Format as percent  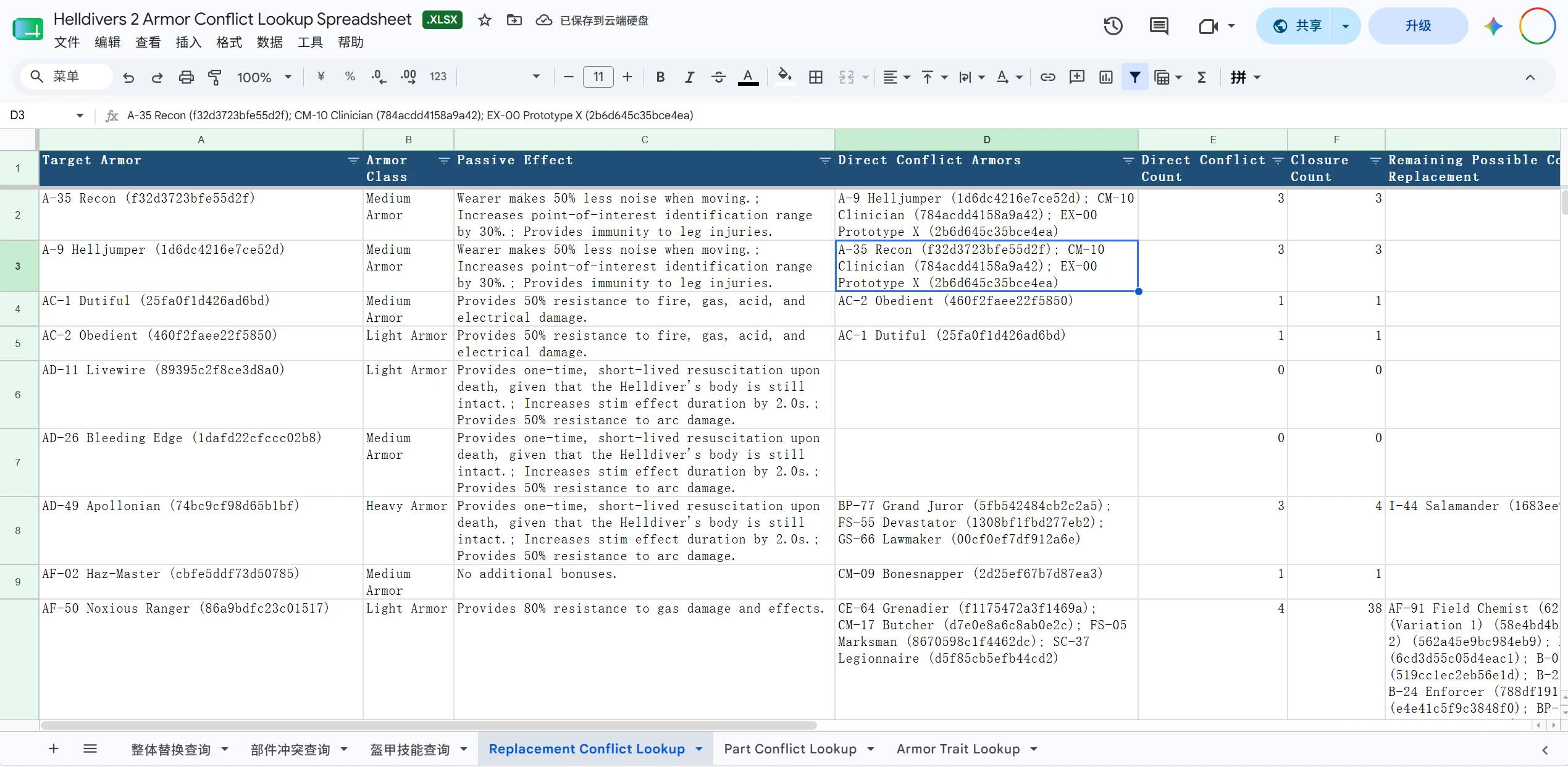tap(350, 77)
